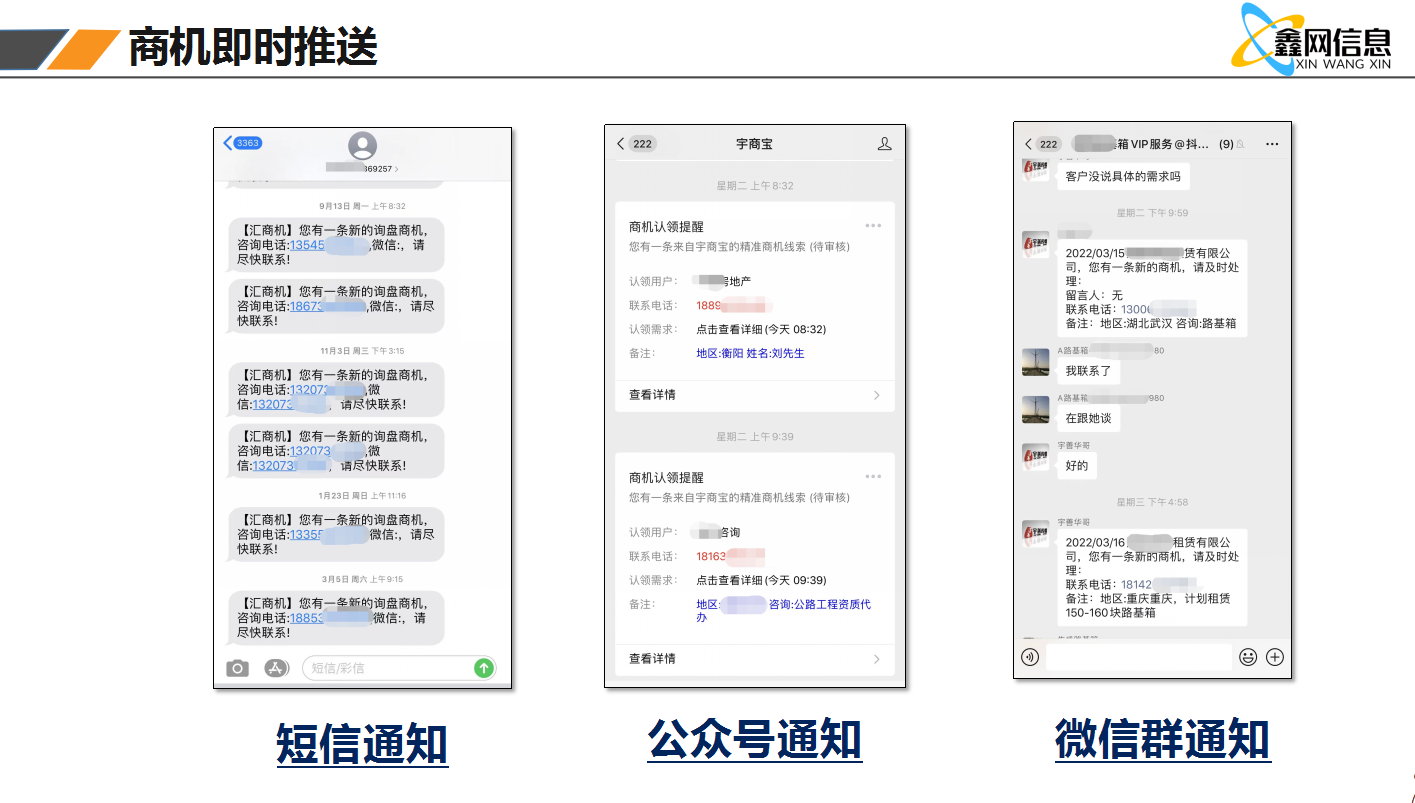1415x803 pixels.
Task: Open the group's three-dot menu in the header
Action: pyautogui.click(x=1272, y=144)
